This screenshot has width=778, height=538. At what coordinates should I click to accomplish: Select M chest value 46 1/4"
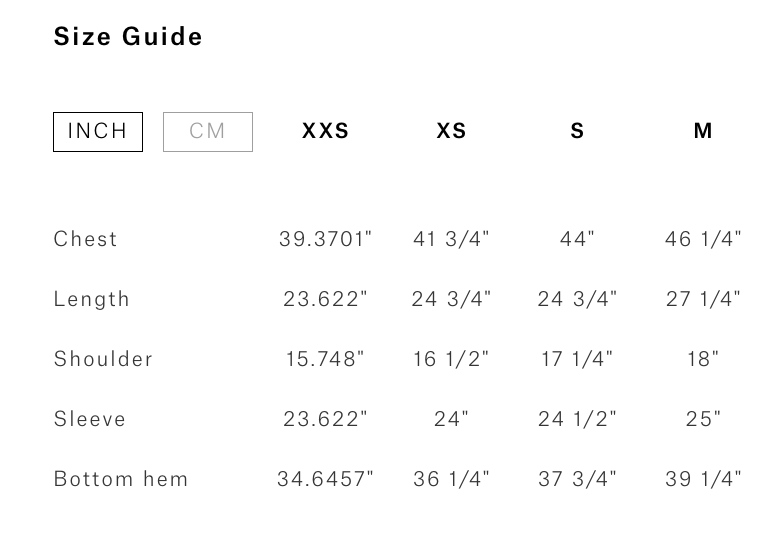pyautogui.click(x=703, y=239)
